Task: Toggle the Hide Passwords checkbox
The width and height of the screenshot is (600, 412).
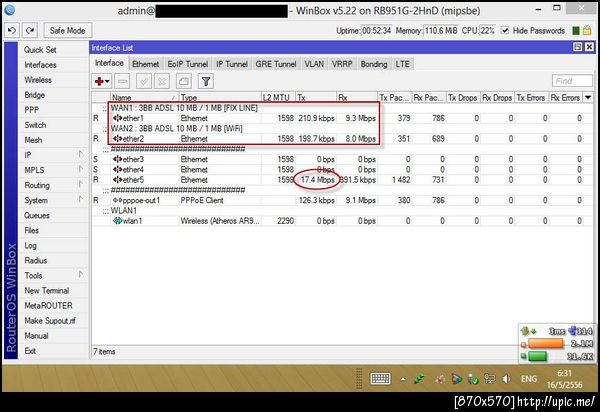Action: [x=505, y=30]
